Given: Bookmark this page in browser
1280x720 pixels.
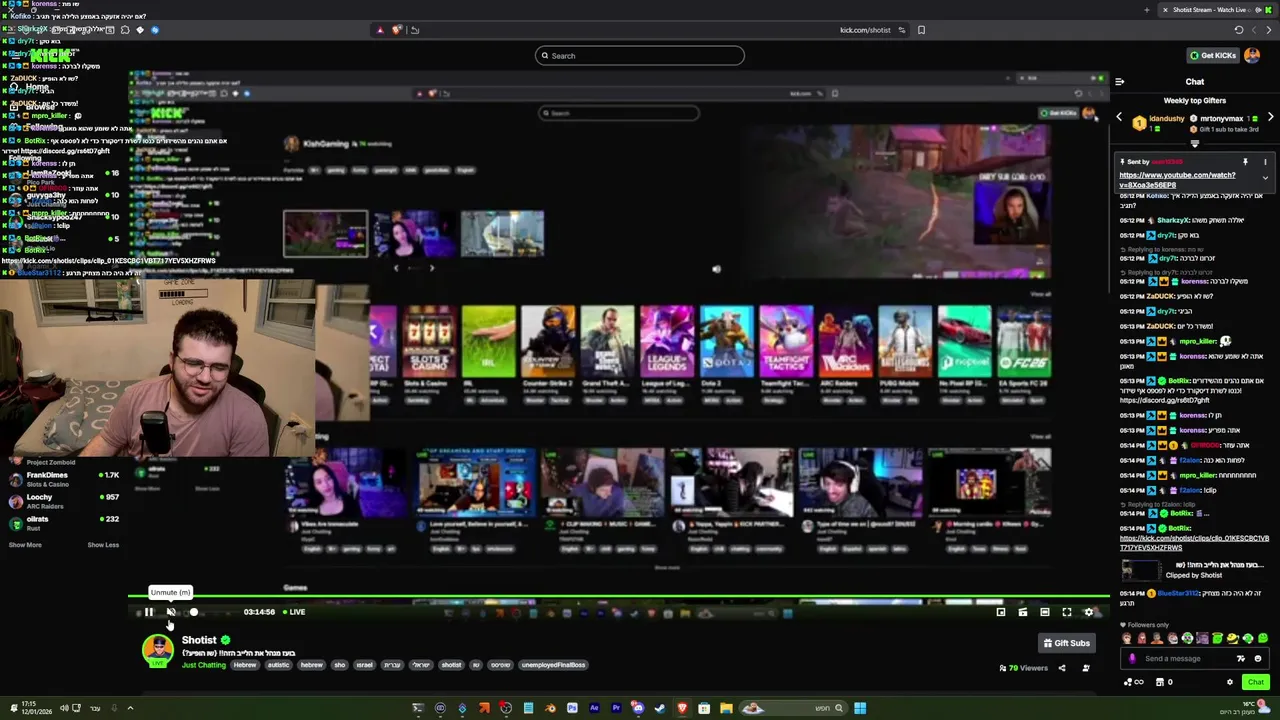Looking at the screenshot, I should pyautogui.click(x=921, y=30).
